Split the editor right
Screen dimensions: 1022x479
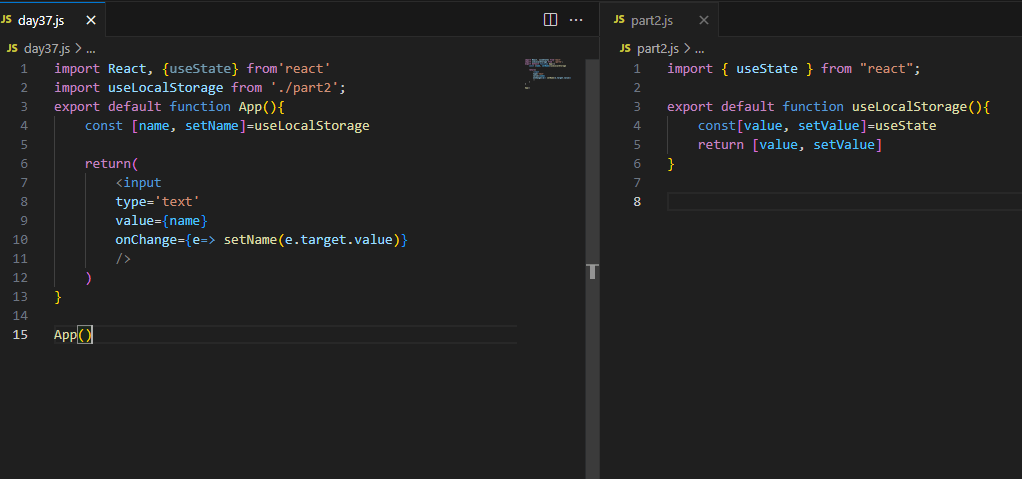point(551,20)
